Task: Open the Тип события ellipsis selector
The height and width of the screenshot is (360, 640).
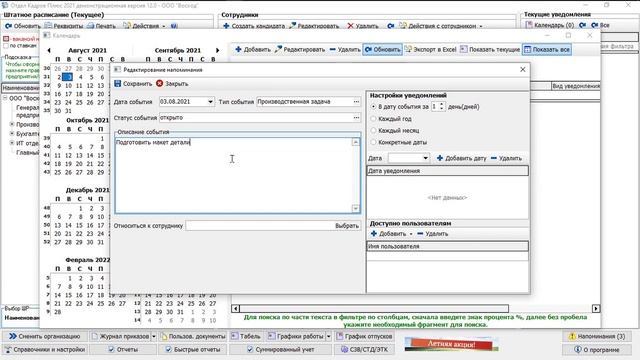Action: 356,102
